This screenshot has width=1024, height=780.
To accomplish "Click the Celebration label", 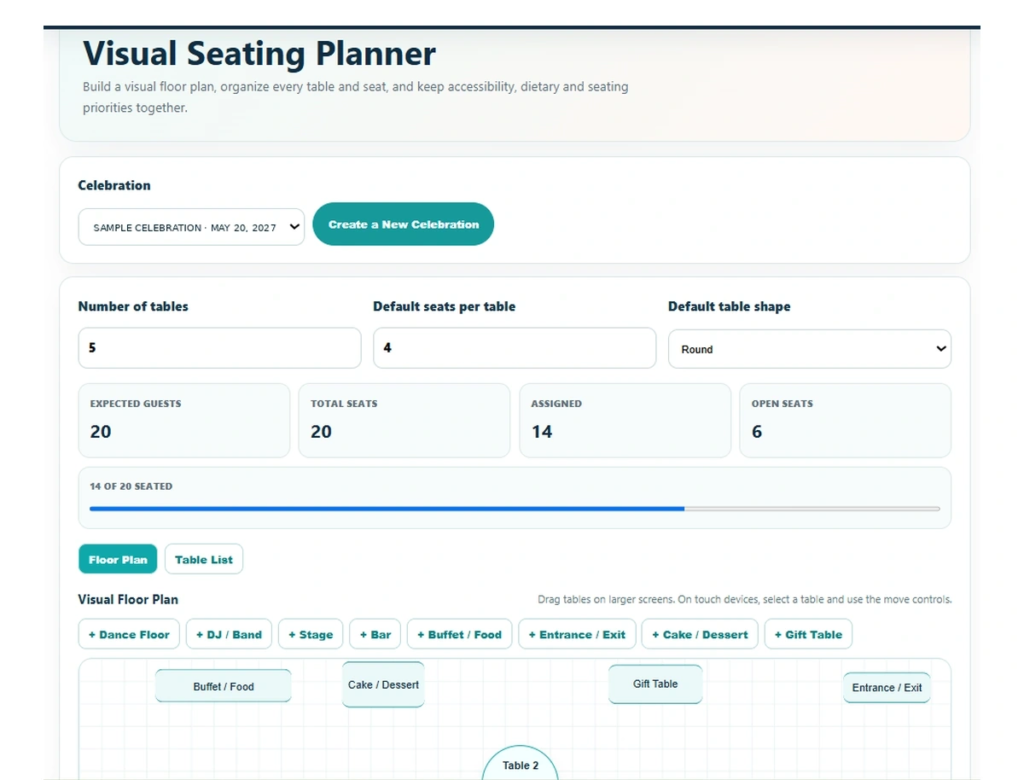I will tap(114, 185).
